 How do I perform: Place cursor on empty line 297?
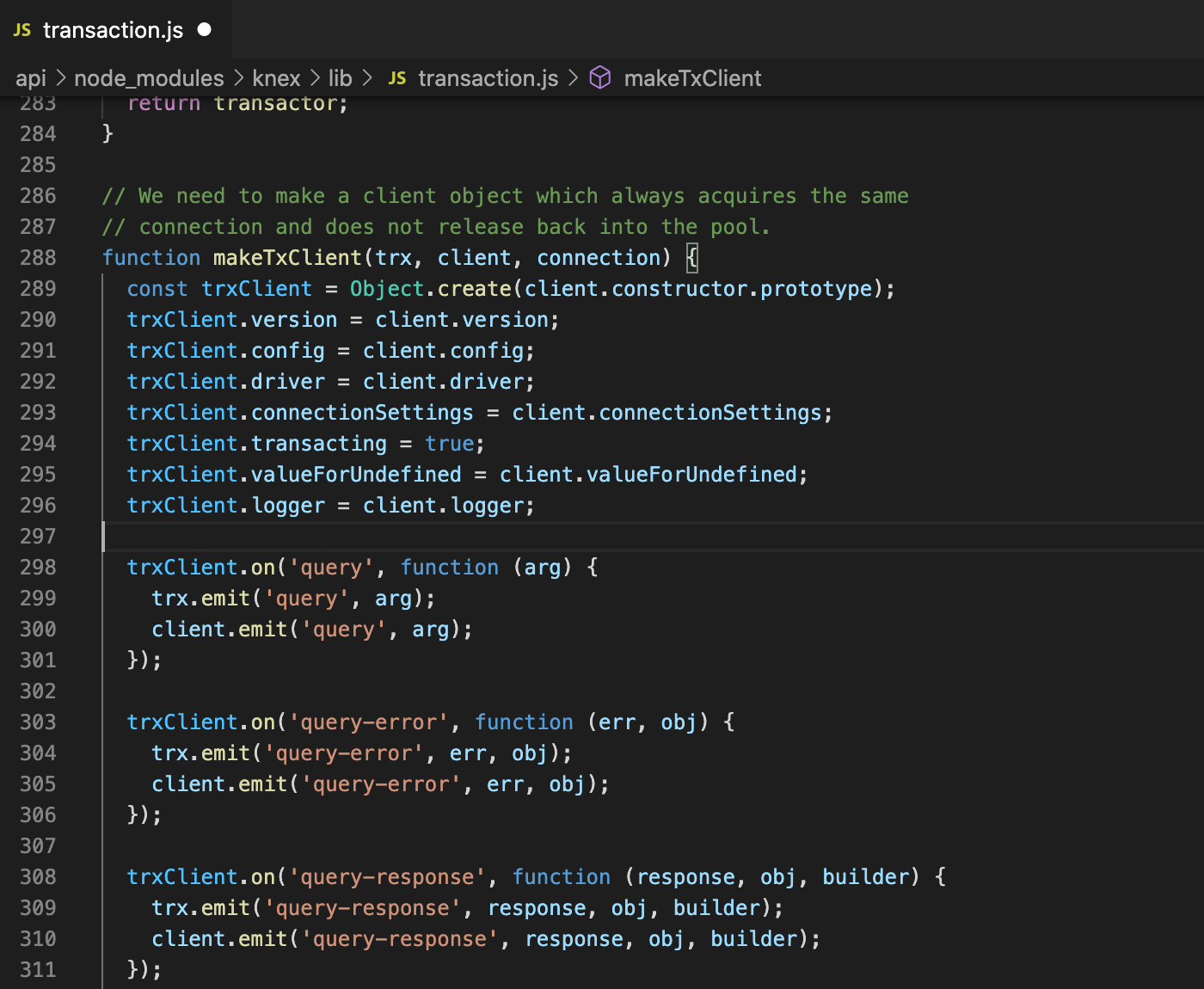click(654, 537)
